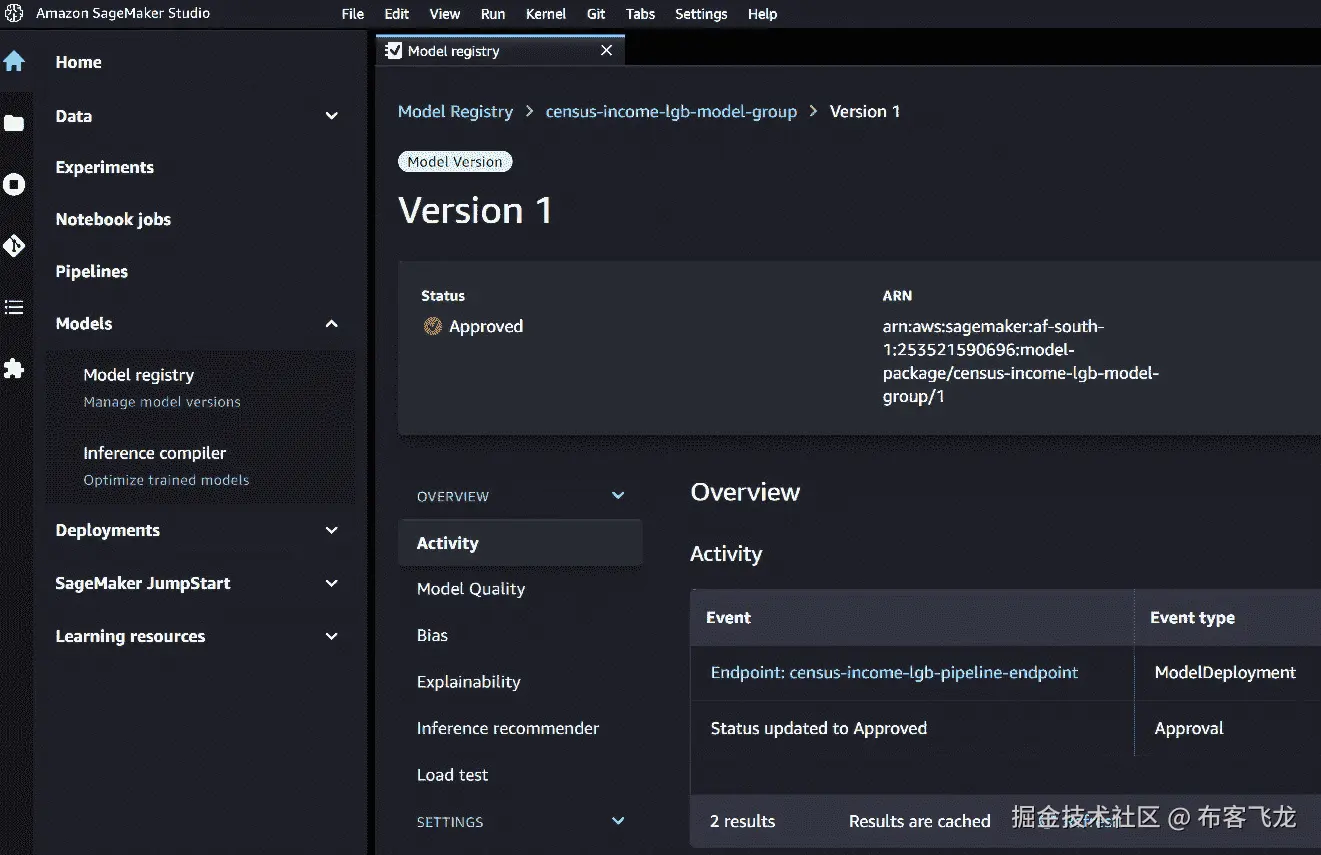
Task: Collapse the OVERVIEW section chevron
Action: coord(617,495)
